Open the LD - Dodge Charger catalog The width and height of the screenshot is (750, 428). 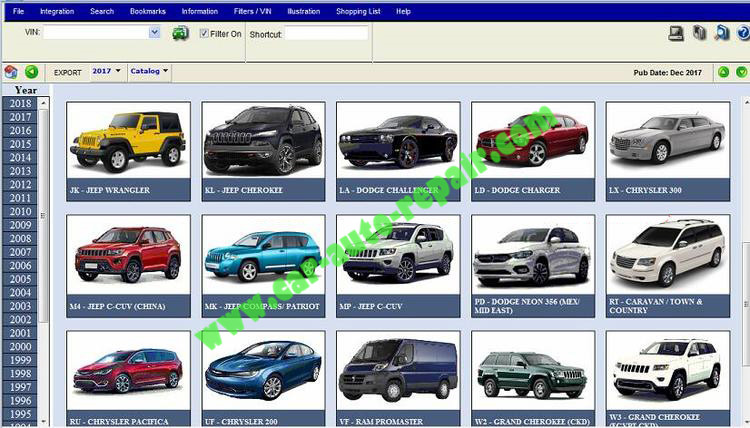click(533, 151)
